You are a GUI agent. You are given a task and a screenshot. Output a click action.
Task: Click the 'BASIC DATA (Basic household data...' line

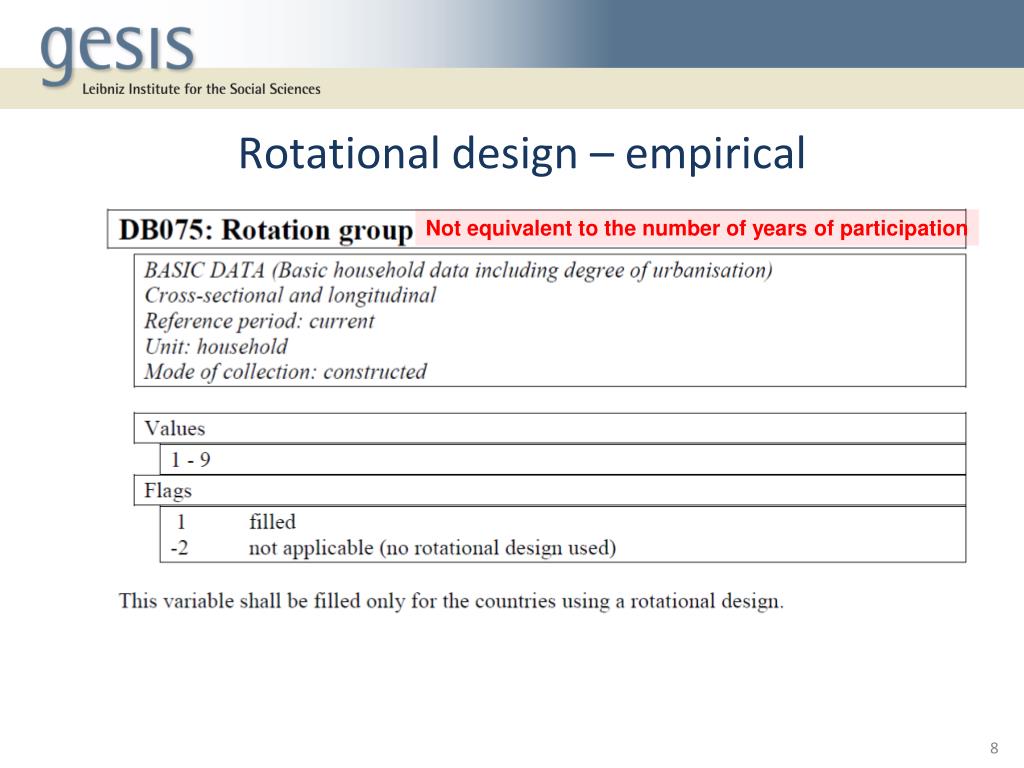pos(458,270)
